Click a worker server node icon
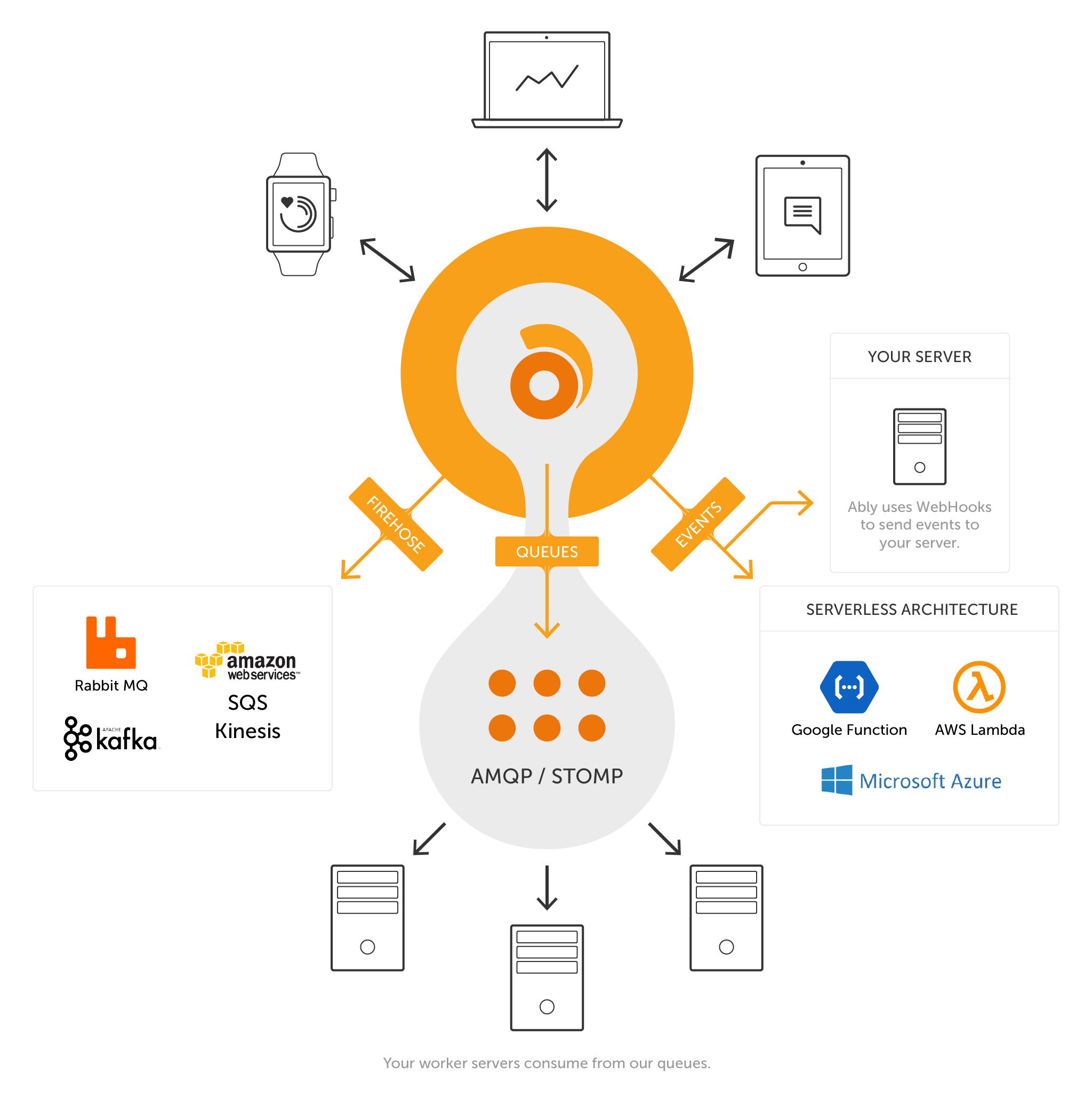The image size is (1092, 1106). pyautogui.click(x=546, y=980)
